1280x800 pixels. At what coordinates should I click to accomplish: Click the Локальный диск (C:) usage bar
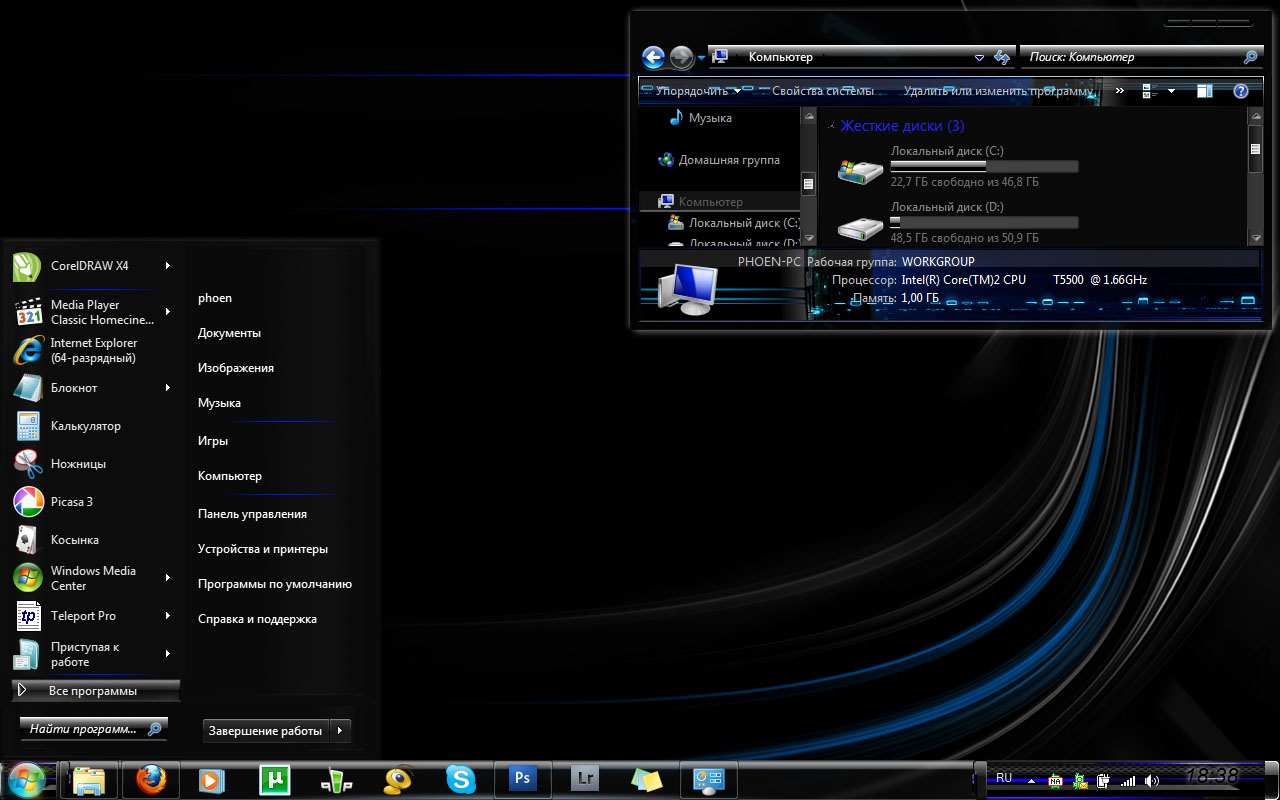pyautogui.click(x=984, y=167)
